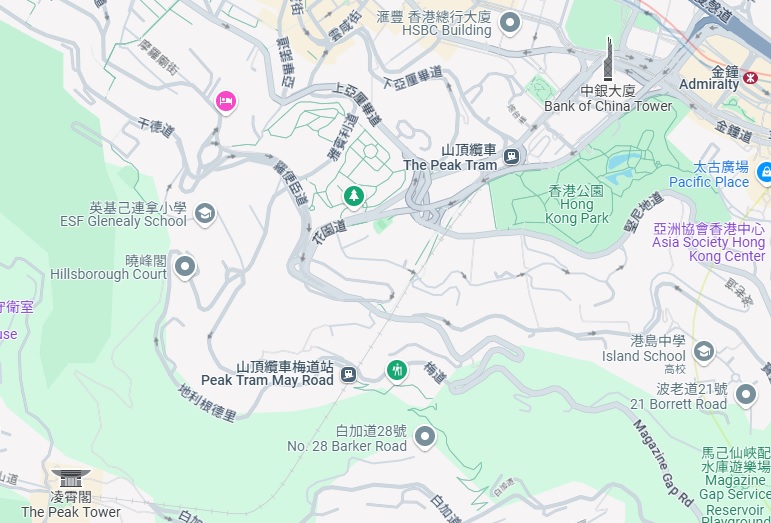
Task: Open the Island School graduation cap marker
Action: (x=704, y=352)
